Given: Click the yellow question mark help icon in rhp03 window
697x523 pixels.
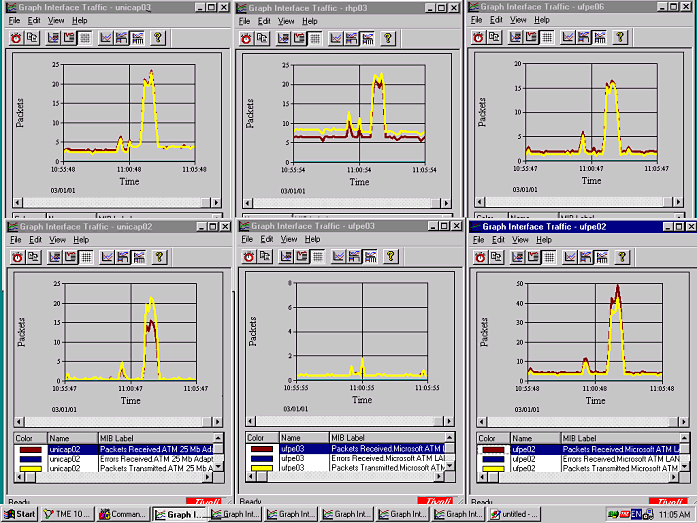Looking at the screenshot, I should point(388,38).
